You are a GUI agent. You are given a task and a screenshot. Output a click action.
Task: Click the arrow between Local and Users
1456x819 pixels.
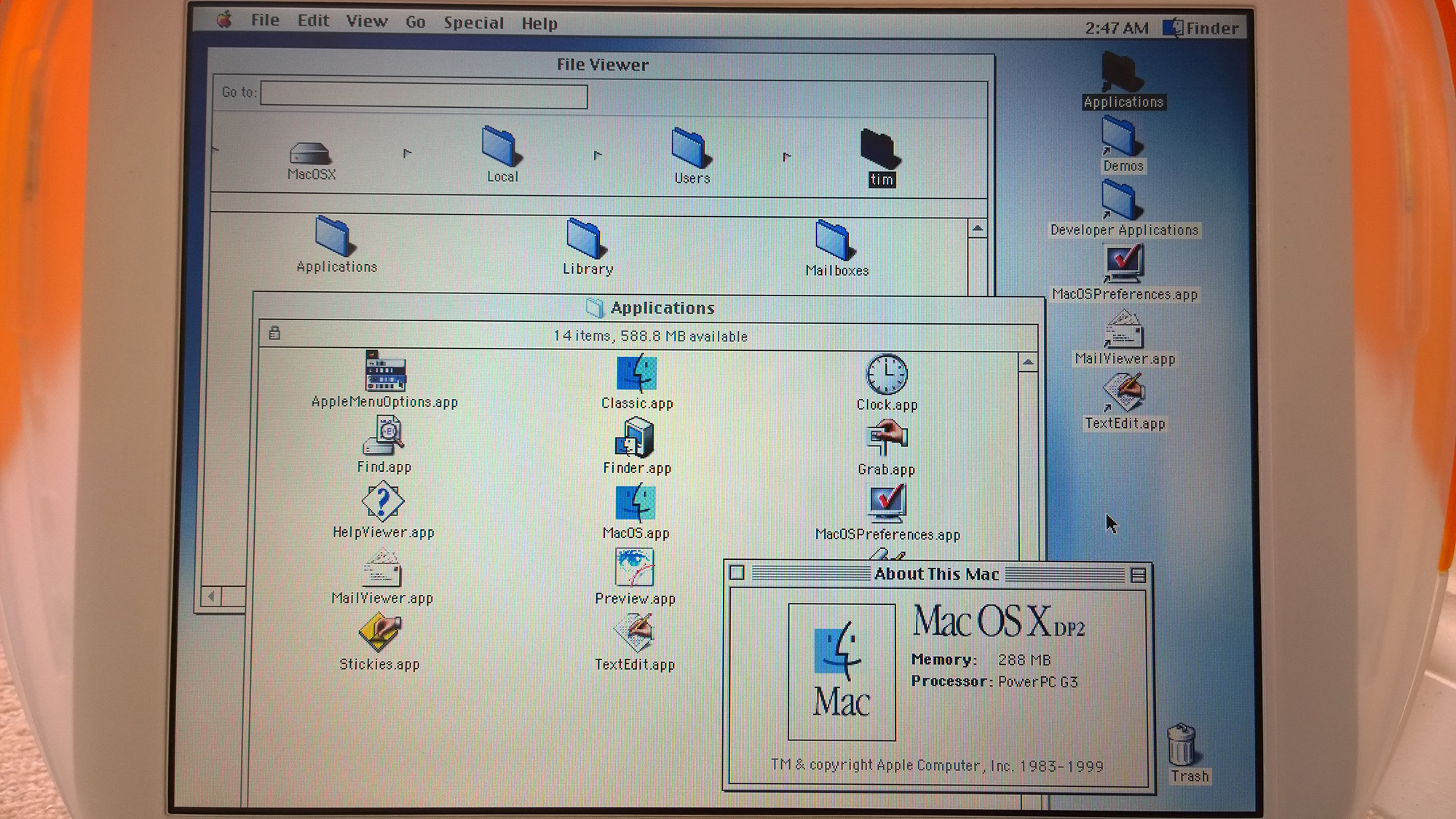coord(598,155)
